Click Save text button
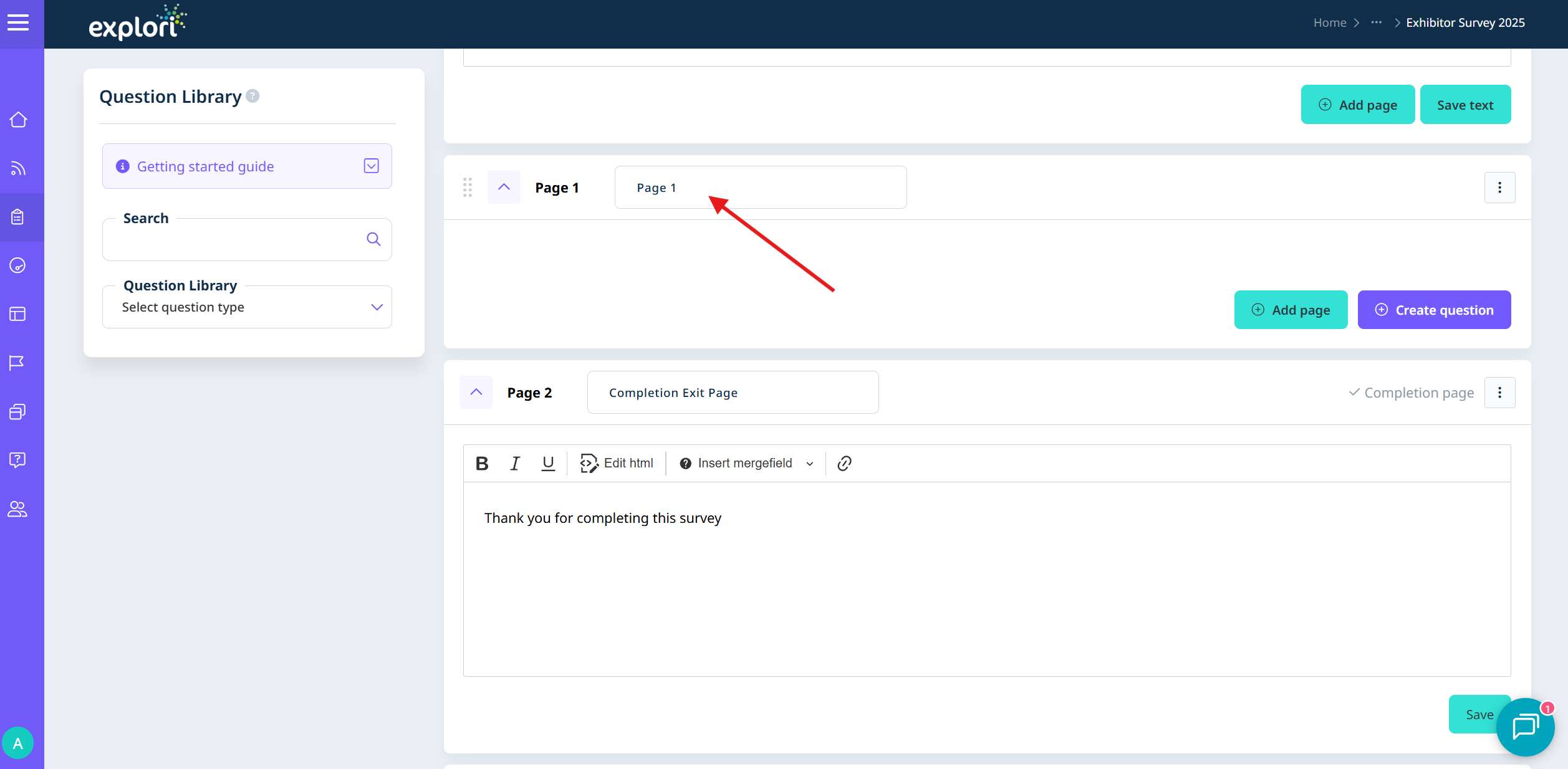 1465,105
